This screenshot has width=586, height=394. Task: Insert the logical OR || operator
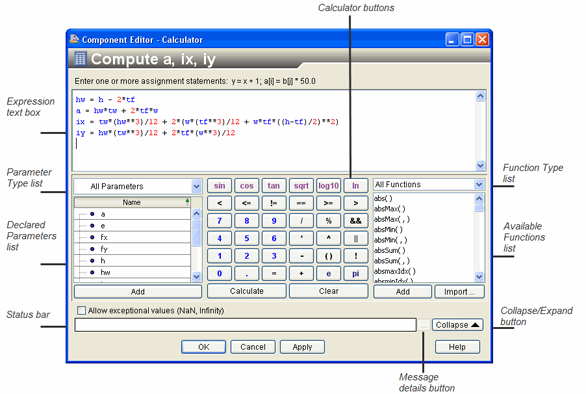(356, 238)
